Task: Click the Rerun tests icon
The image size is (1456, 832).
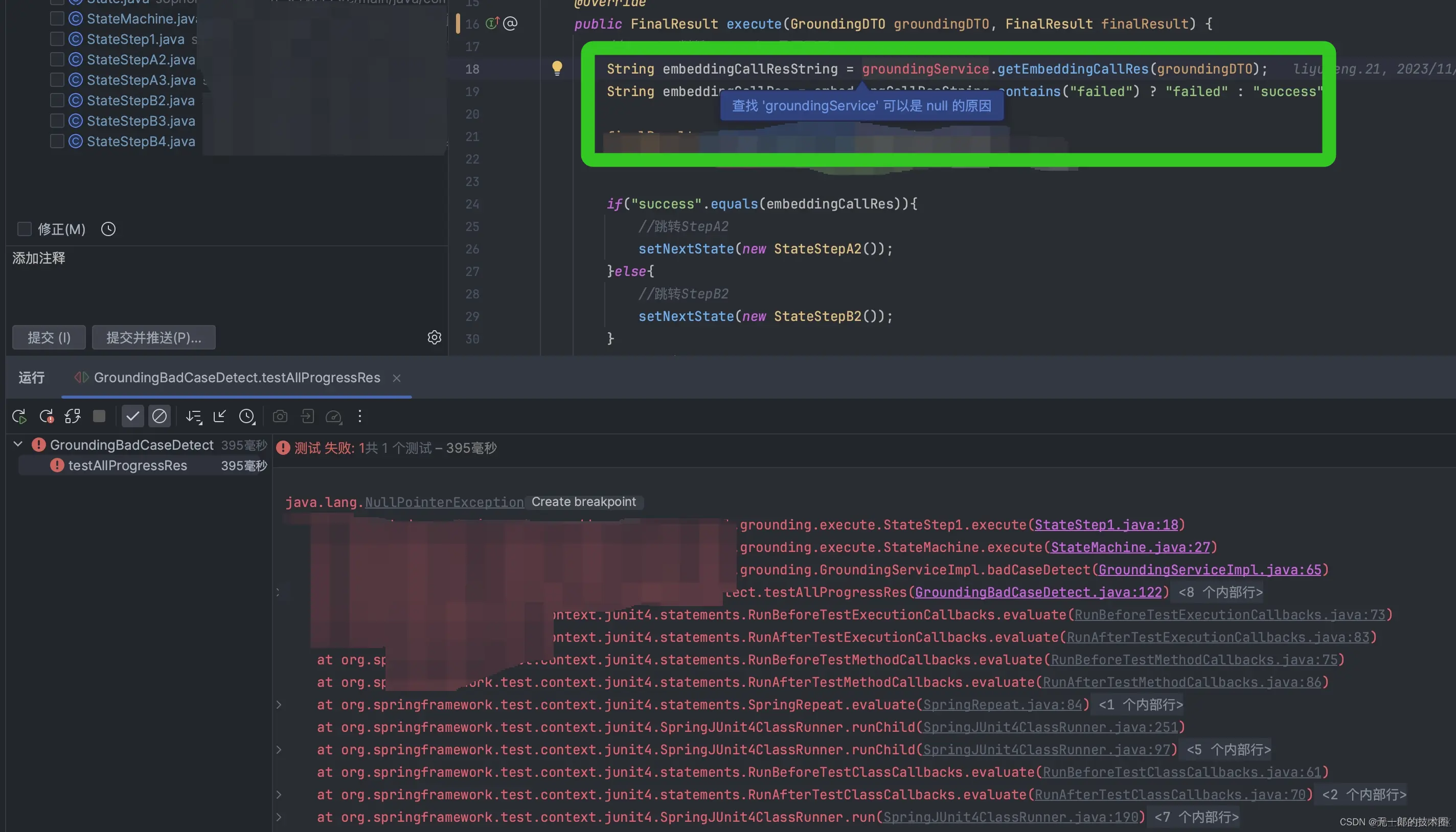Action: click(x=19, y=417)
